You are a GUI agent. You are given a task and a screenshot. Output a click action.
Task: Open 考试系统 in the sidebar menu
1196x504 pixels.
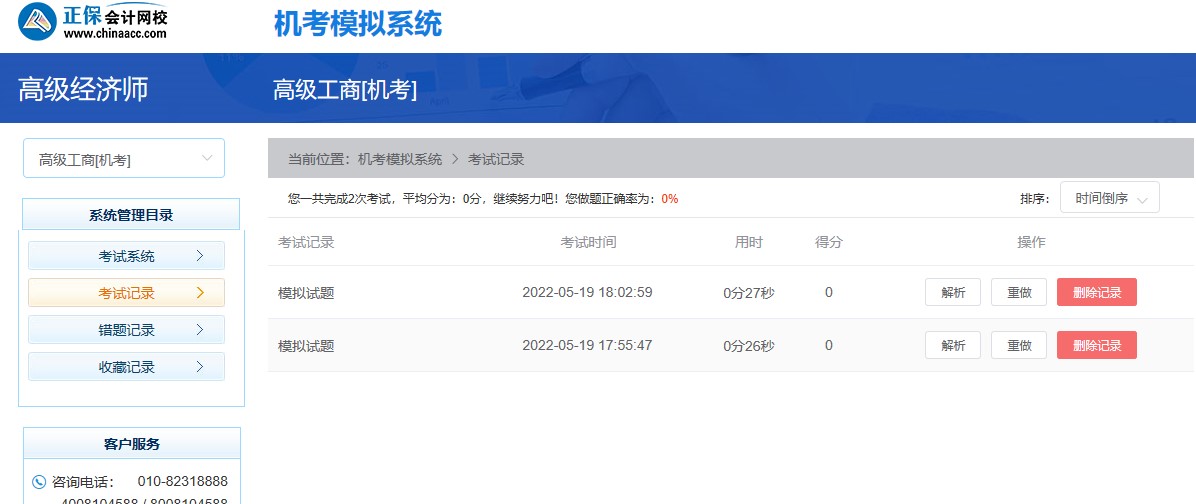126,256
